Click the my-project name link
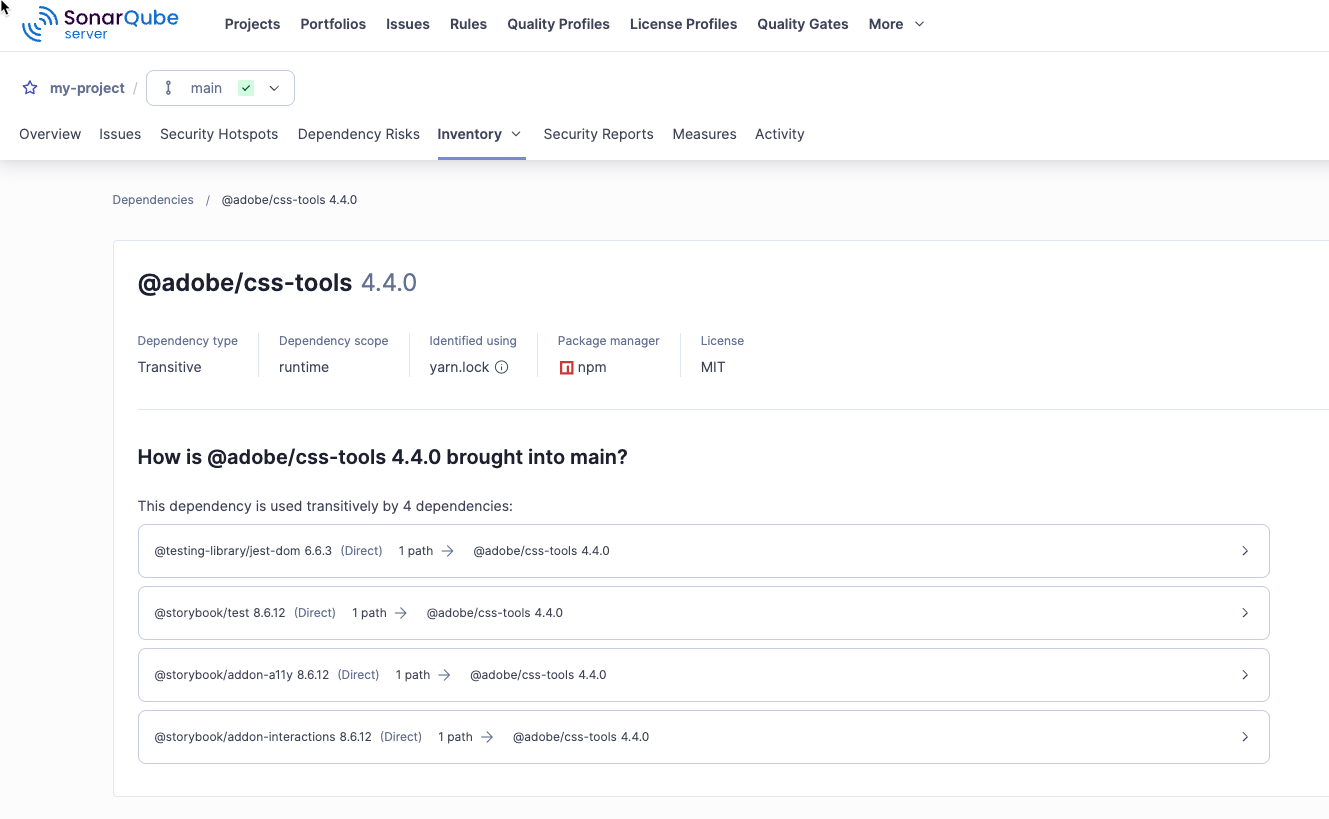Image resolution: width=1329 pixels, height=819 pixels. pyautogui.click(x=87, y=88)
